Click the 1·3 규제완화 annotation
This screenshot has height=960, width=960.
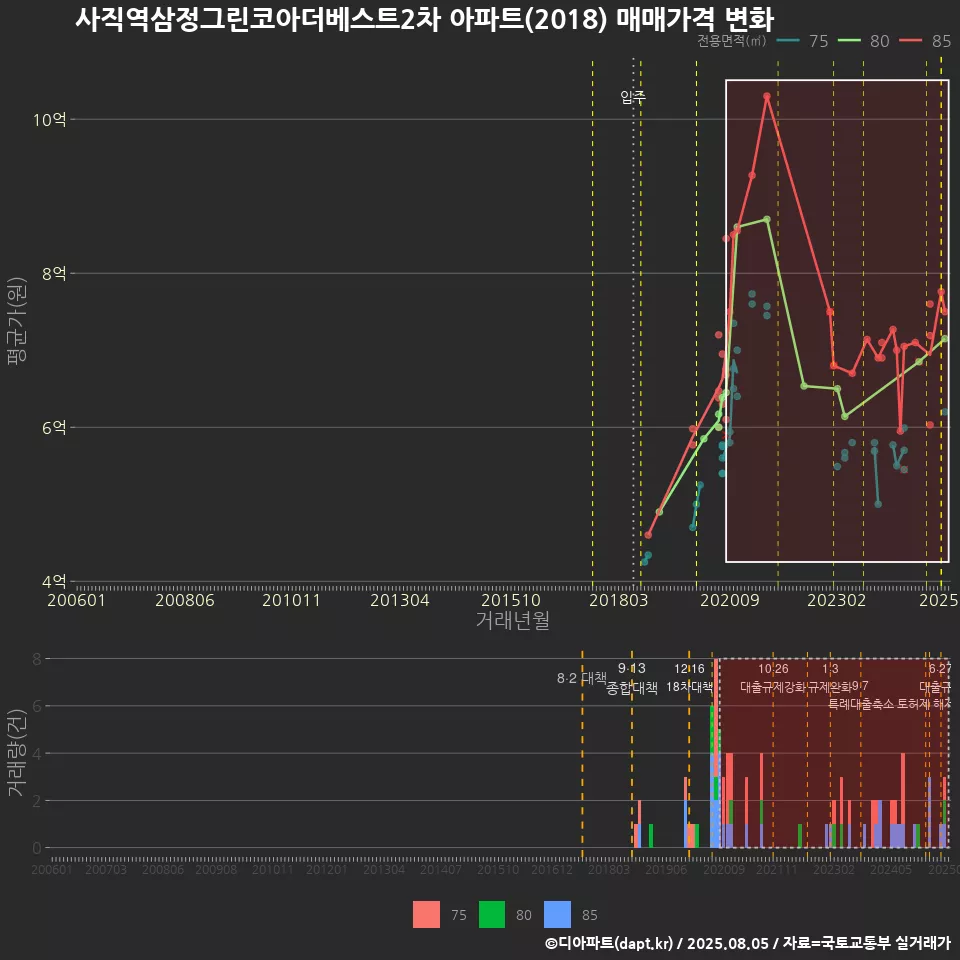click(x=830, y=678)
